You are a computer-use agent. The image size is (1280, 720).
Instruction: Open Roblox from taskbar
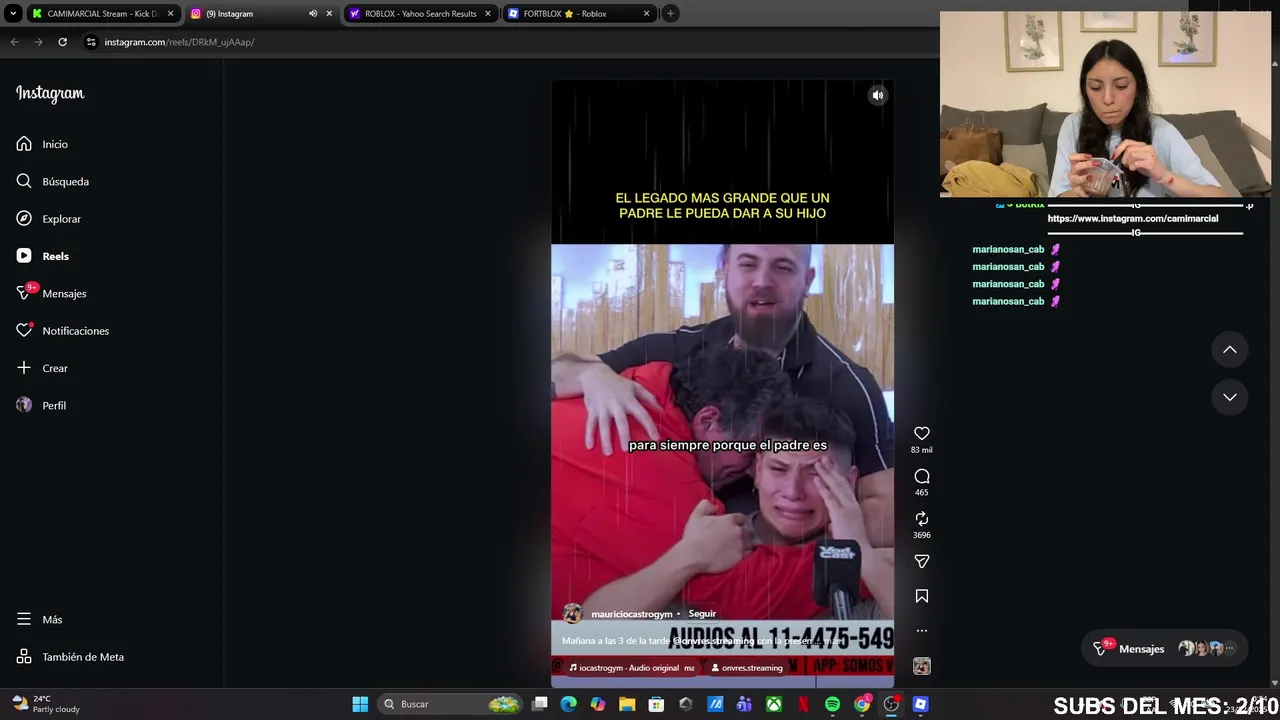click(x=920, y=704)
